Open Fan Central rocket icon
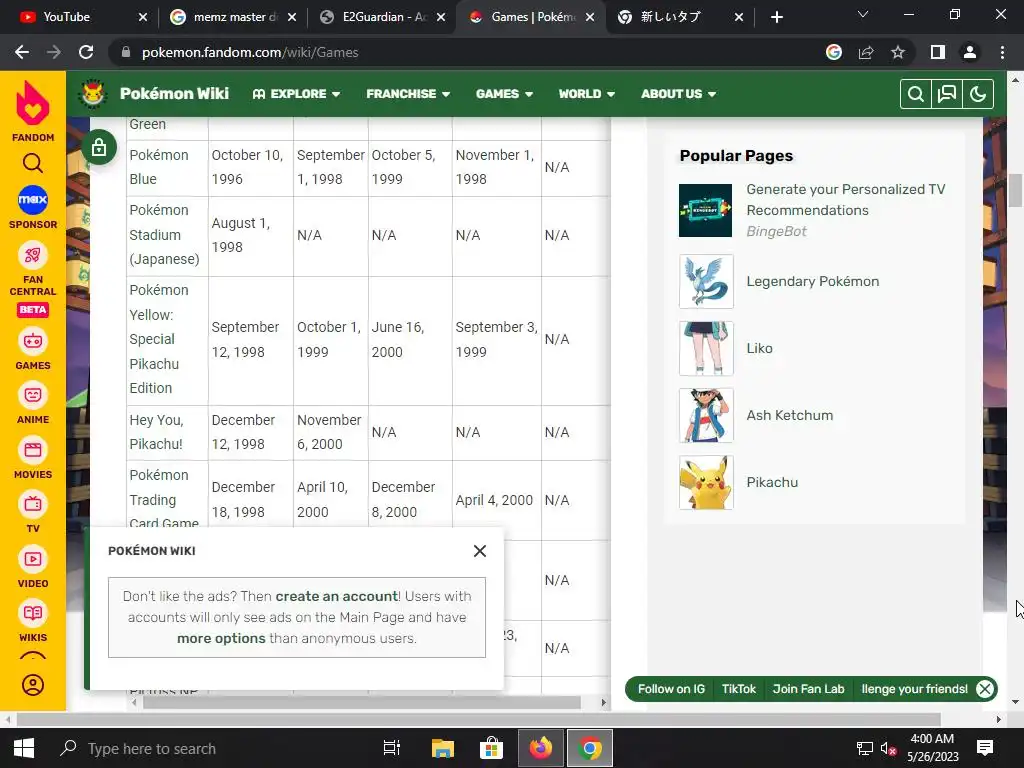 pos(33,255)
